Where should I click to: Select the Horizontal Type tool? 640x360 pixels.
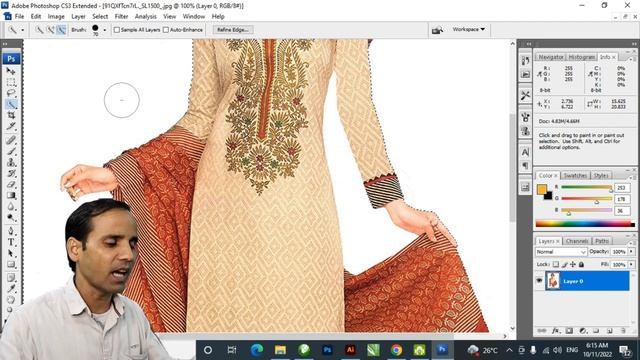11,242
